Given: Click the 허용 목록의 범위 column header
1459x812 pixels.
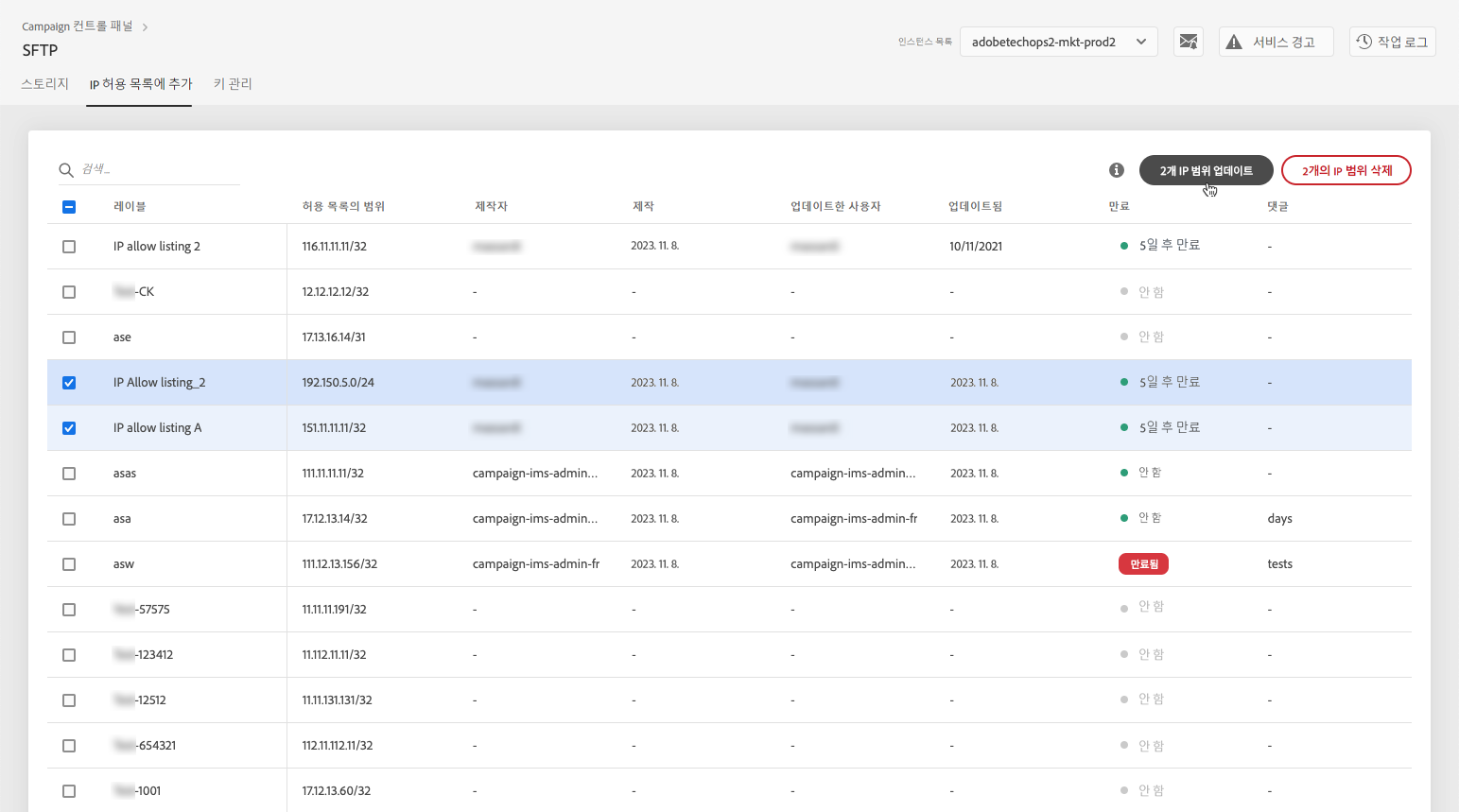Looking at the screenshot, I should point(343,206).
